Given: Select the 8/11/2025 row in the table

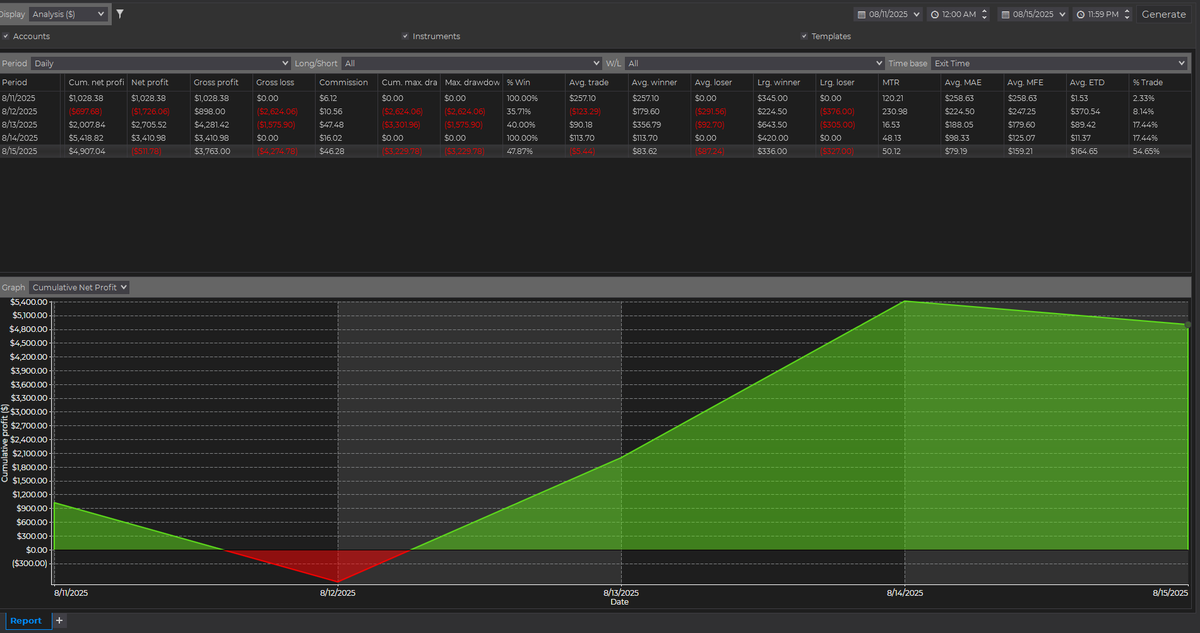Looking at the screenshot, I should coord(596,98).
